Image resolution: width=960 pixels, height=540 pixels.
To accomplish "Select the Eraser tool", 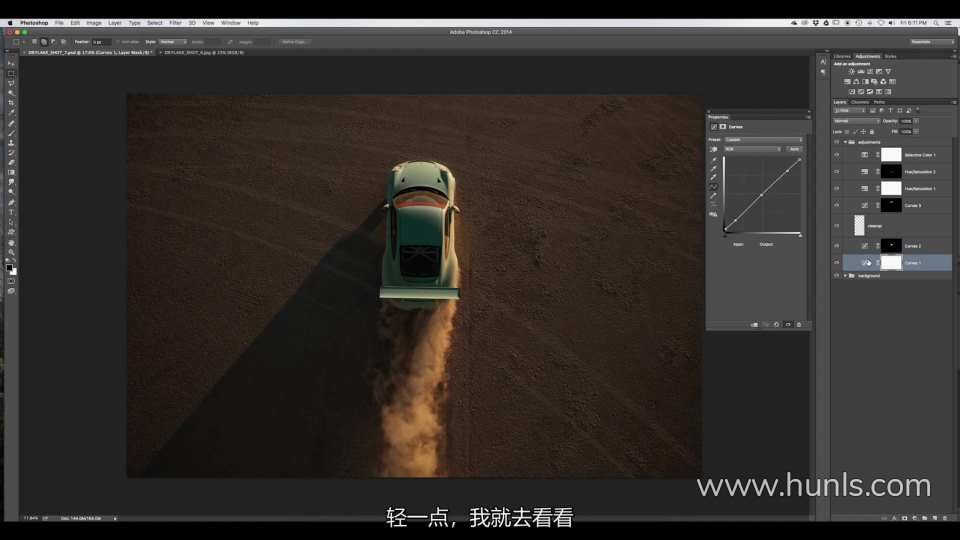I will tap(11, 162).
